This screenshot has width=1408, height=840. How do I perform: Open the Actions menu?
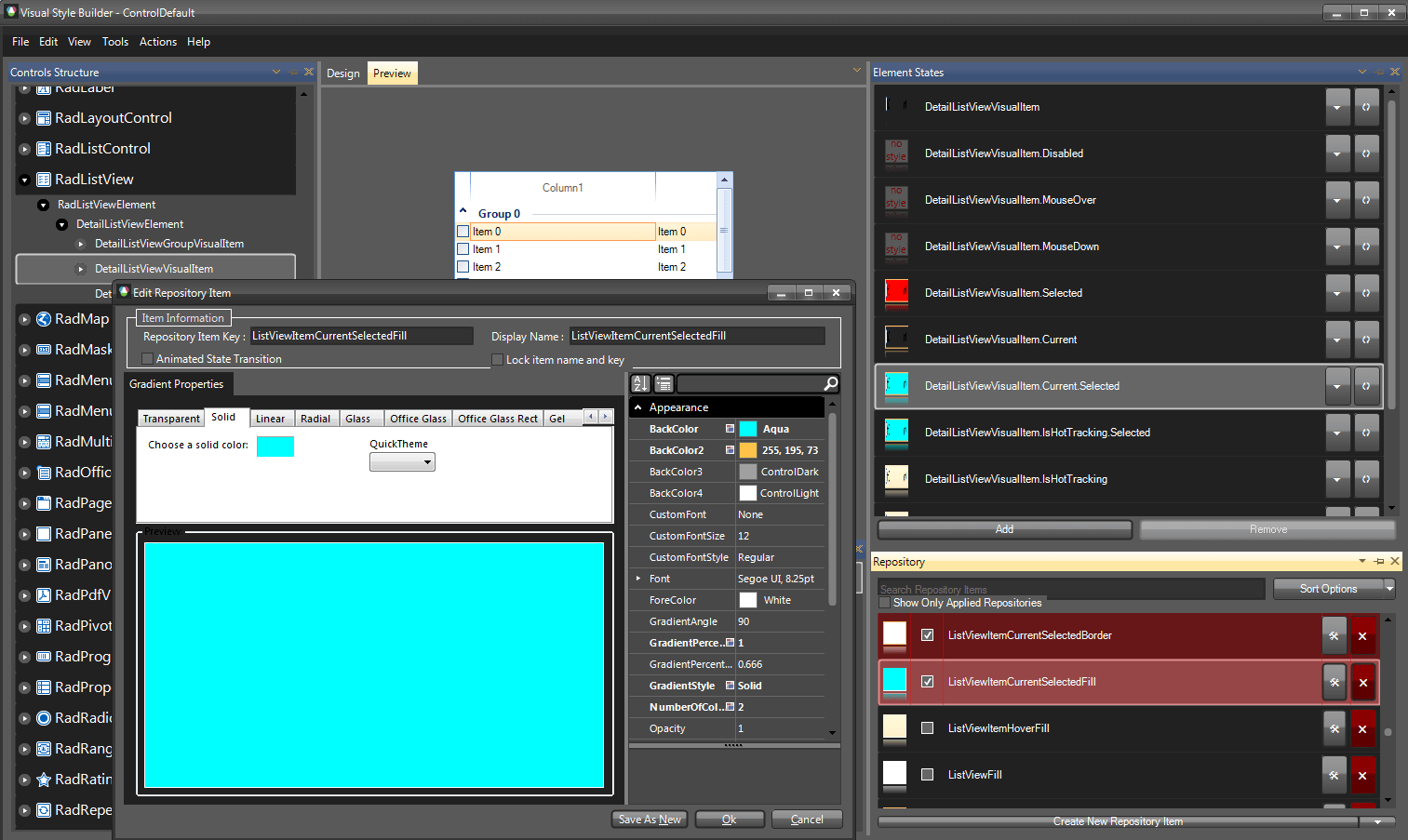click(x=157, y=41)
